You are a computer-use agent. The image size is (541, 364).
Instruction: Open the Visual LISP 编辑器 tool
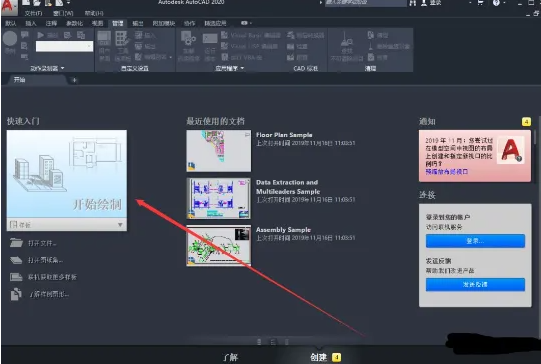click(249, 46)
